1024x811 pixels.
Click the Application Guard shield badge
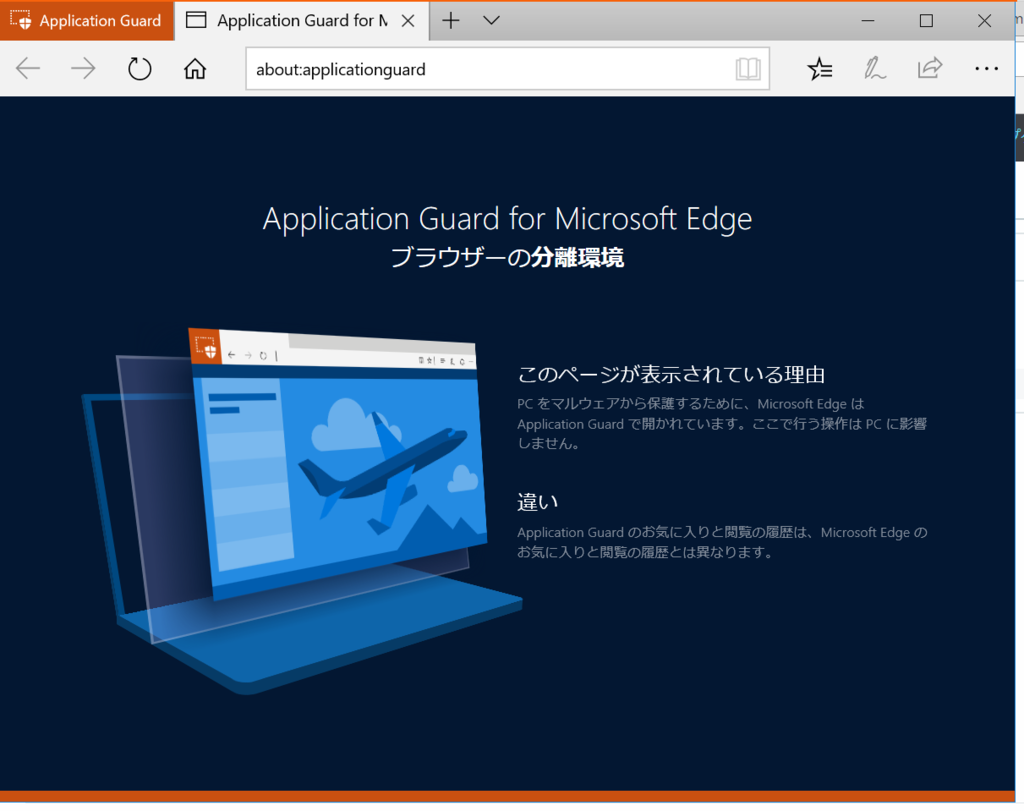coord(87,21)
